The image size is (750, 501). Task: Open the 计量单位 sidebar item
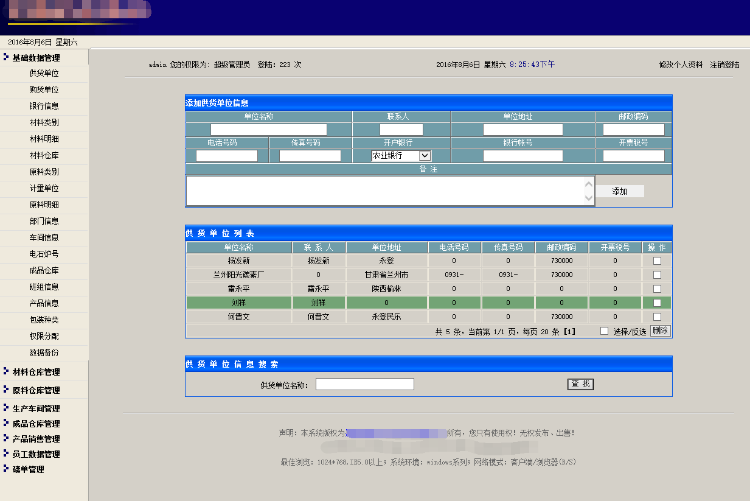click(44, 188)
